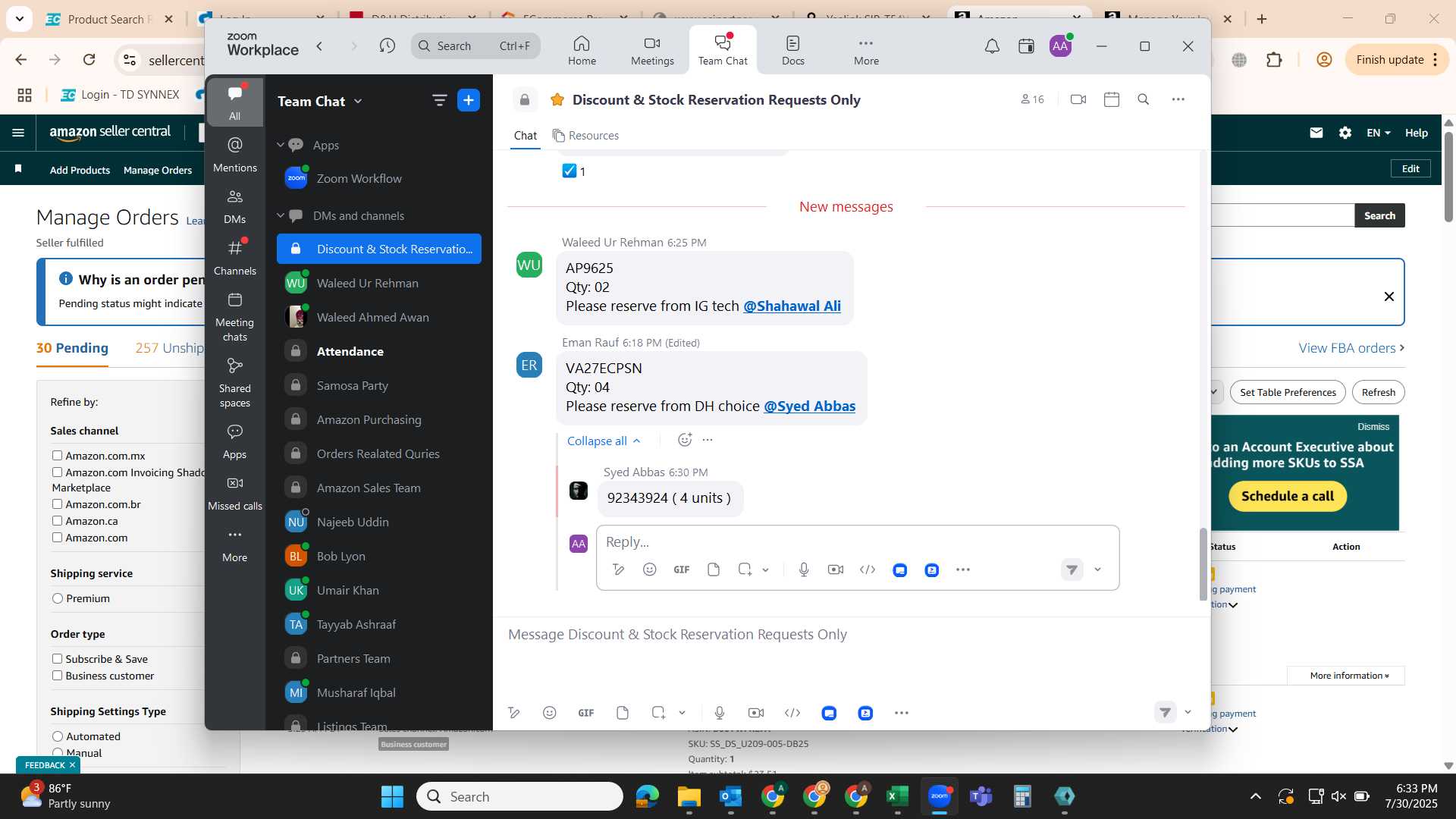The image size is (1456, 819).
Task: Check Amazon.com.mx sales channel box
Action: (57, 456)
